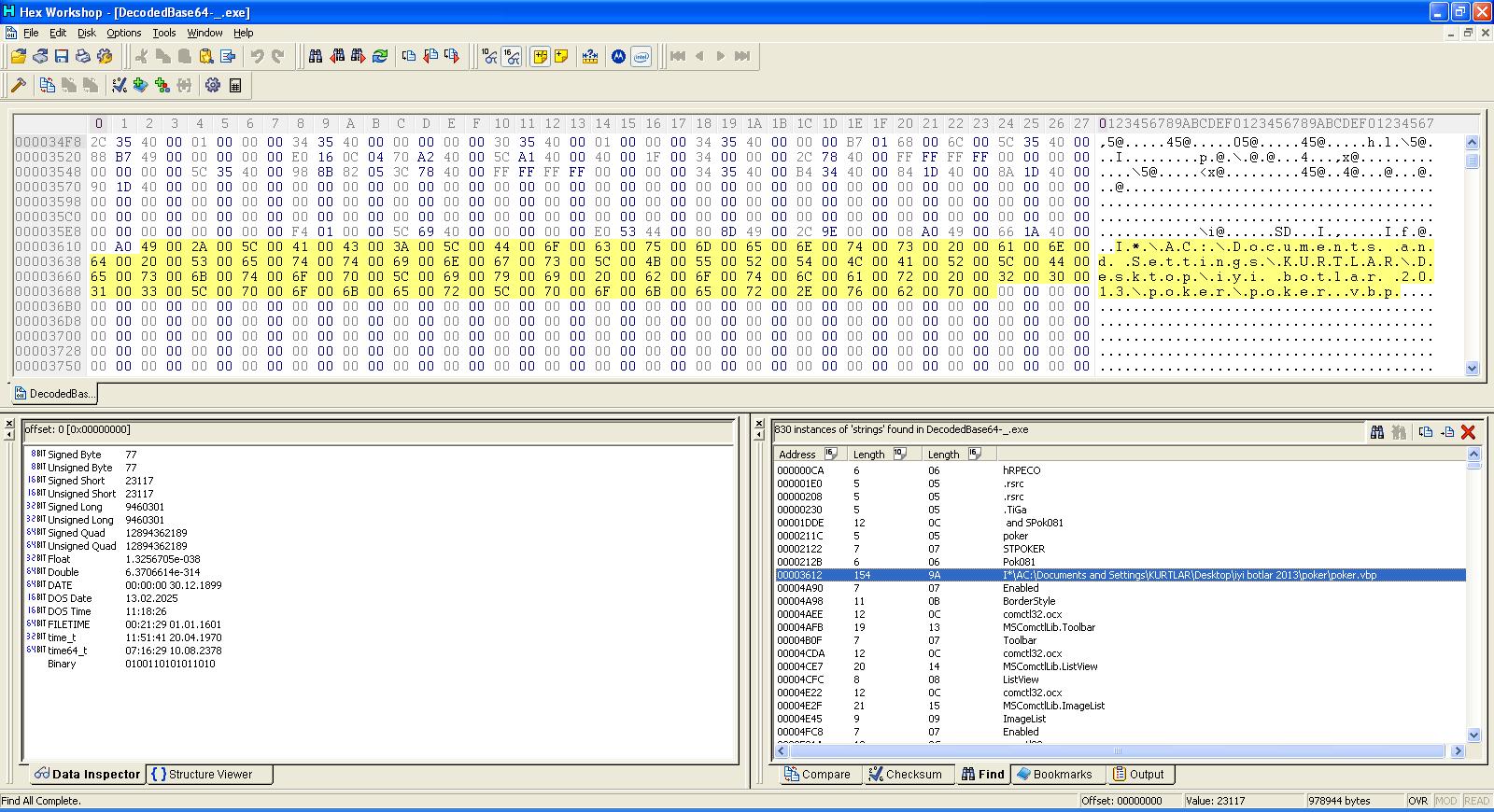This screenshot has height=812, width=1494.
Task: Toggle decimal format icon on first Length column
Action: pos(900,454)
